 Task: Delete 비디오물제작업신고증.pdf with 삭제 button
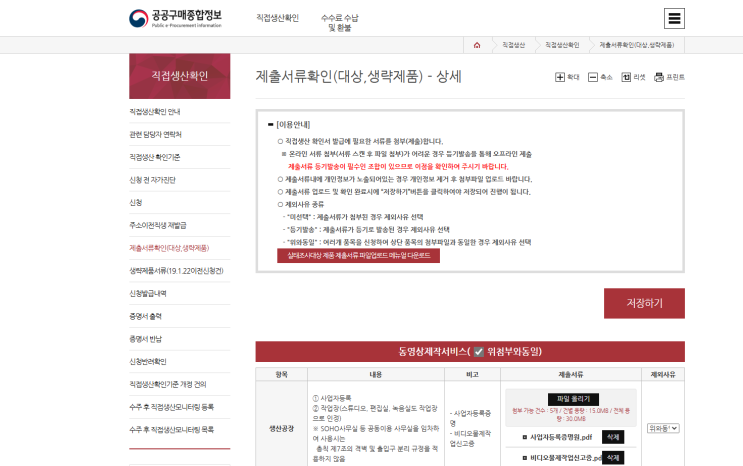tap(613, 458)
